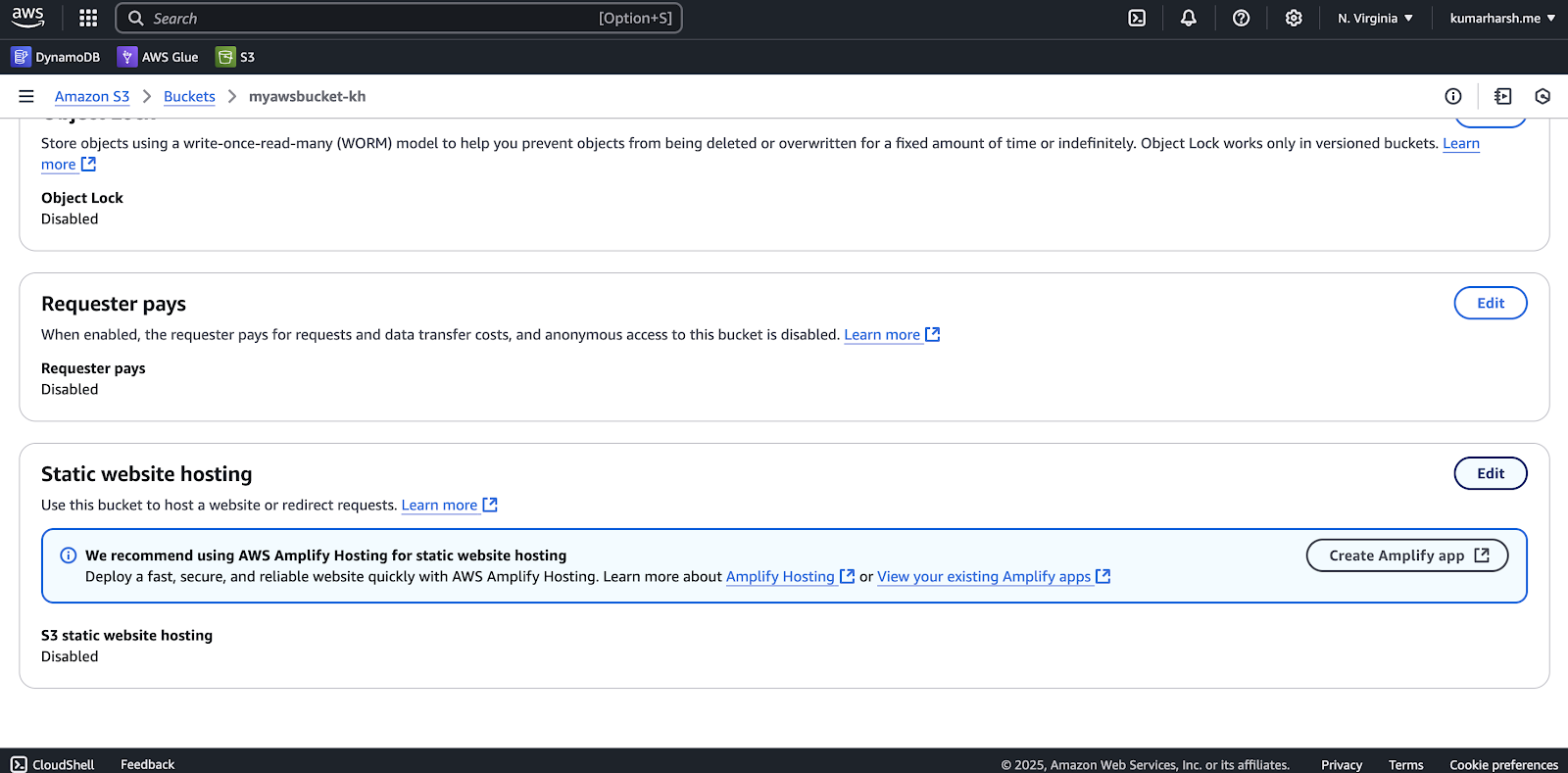1568x773 pixels.
Task: Open Static website hosting Learn more link
Action: pyautogui.click(x=449, y=506)
